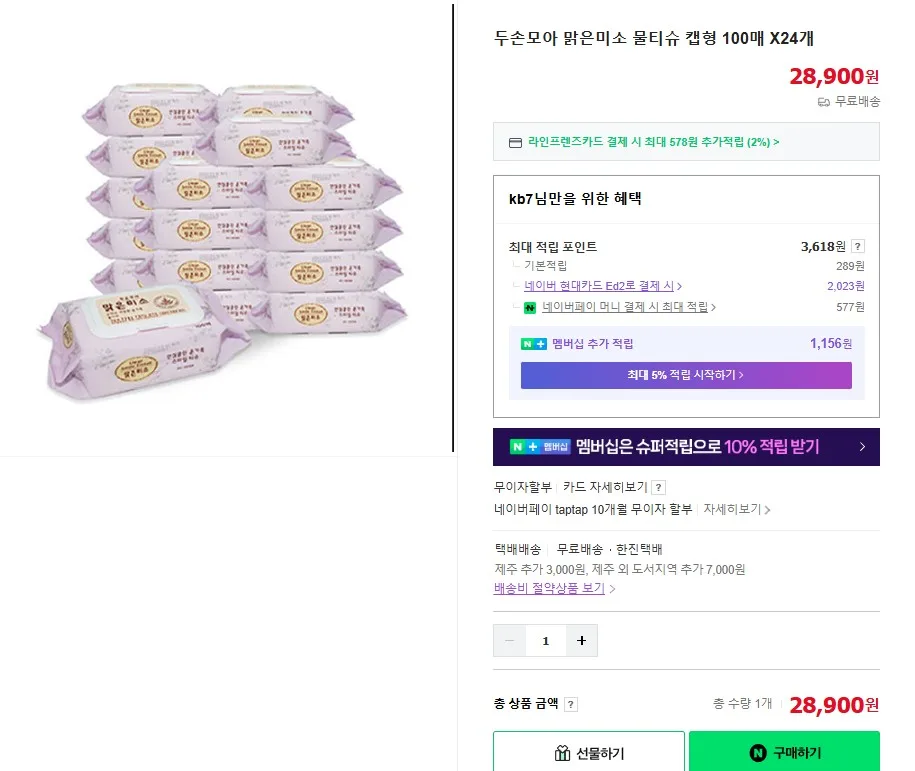
Task: Click the gift box icon on 선물하기
Action: 562,753
